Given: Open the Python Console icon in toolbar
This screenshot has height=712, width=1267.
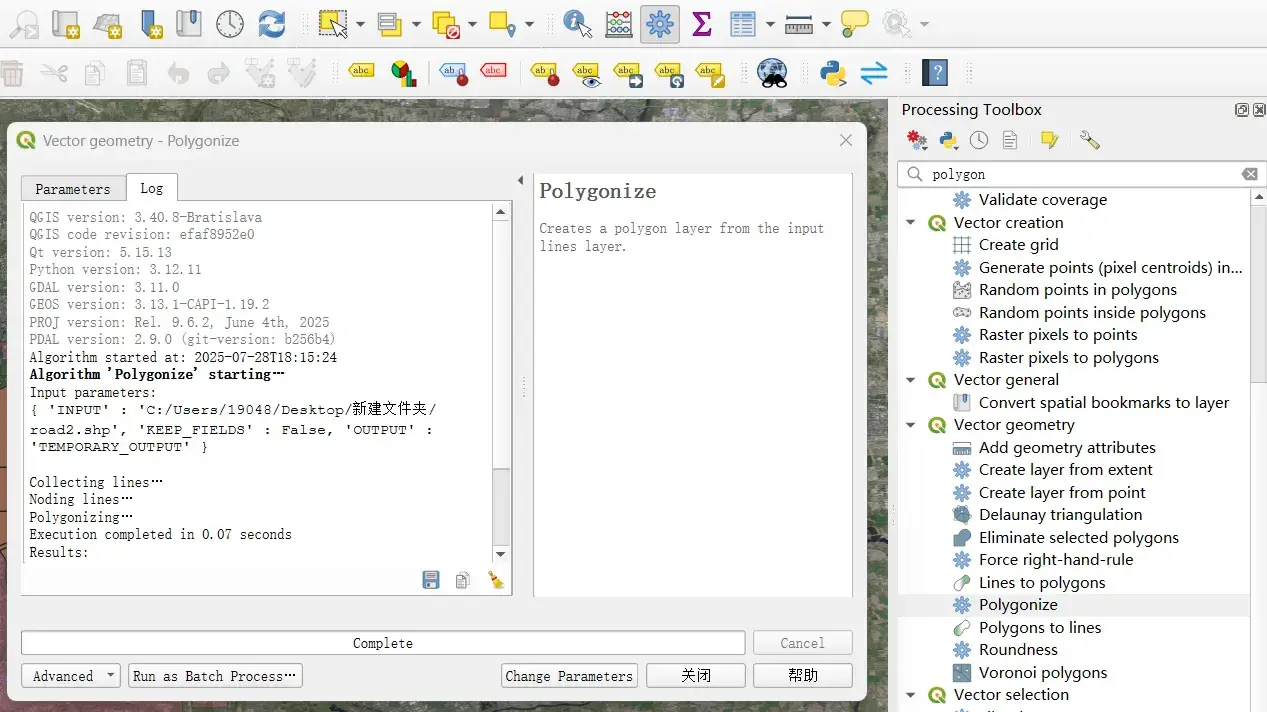Looking at the screenshot, I should point(833,72).
